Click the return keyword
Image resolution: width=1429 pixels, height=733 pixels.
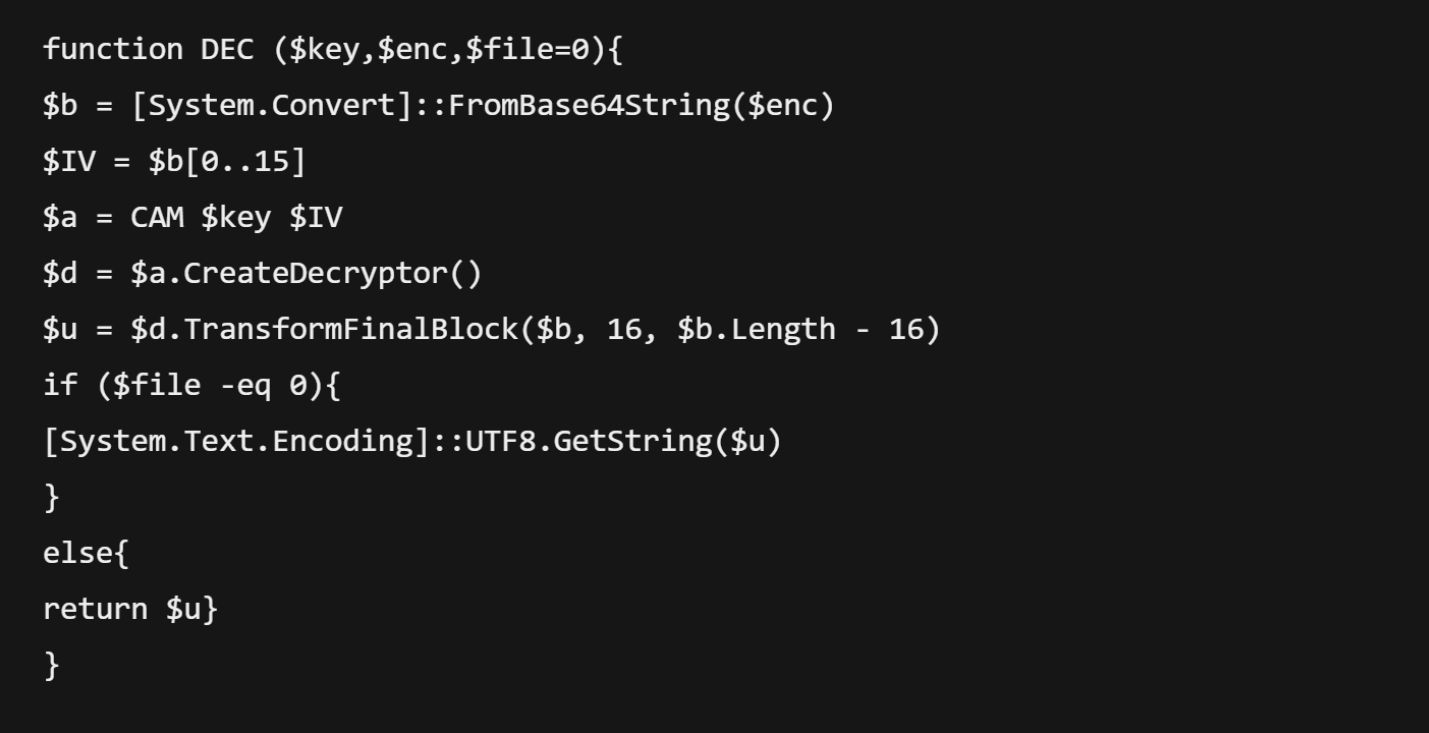click(x=95, y=610)
